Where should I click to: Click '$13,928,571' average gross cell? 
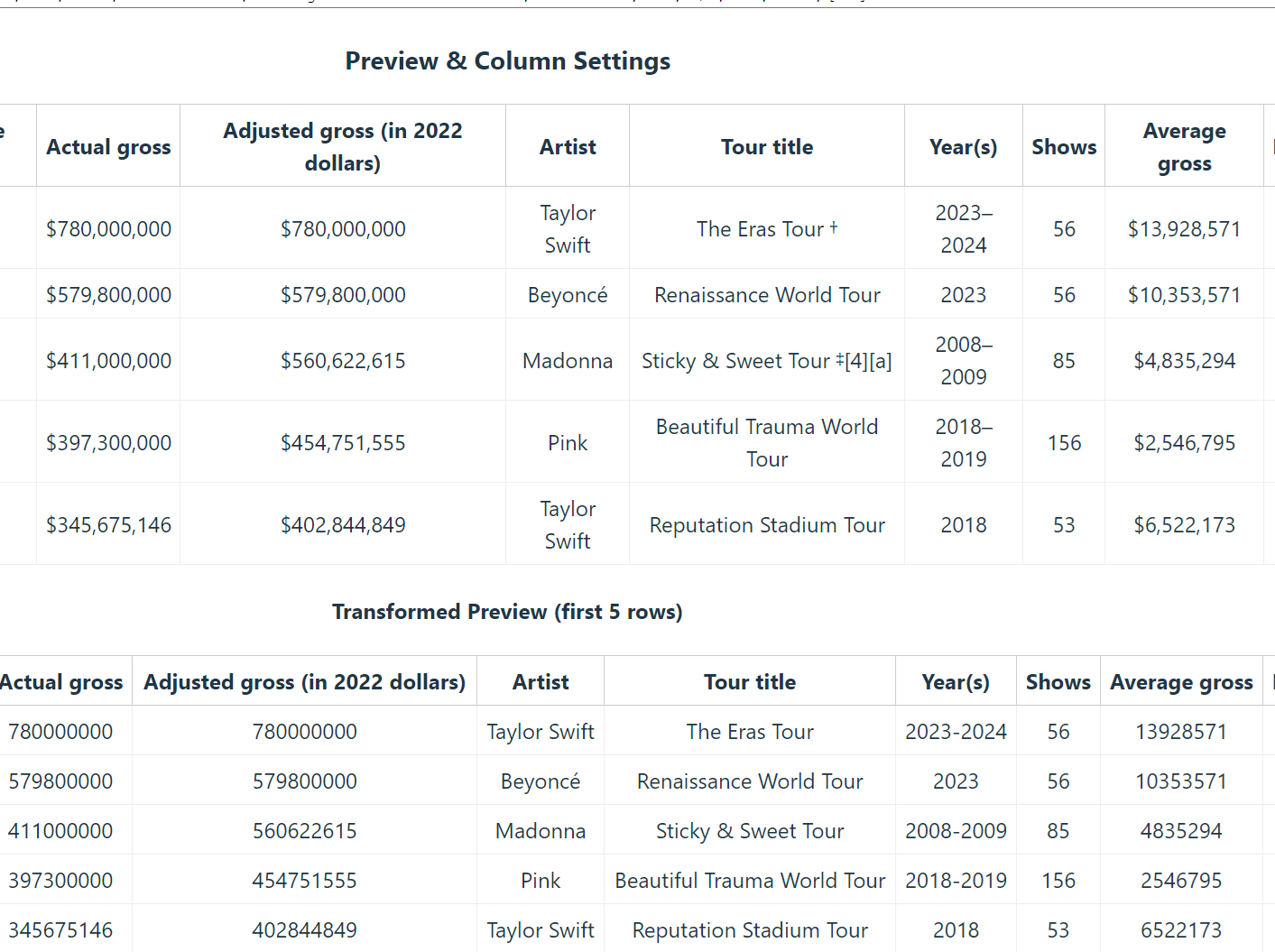[1185, 229]
